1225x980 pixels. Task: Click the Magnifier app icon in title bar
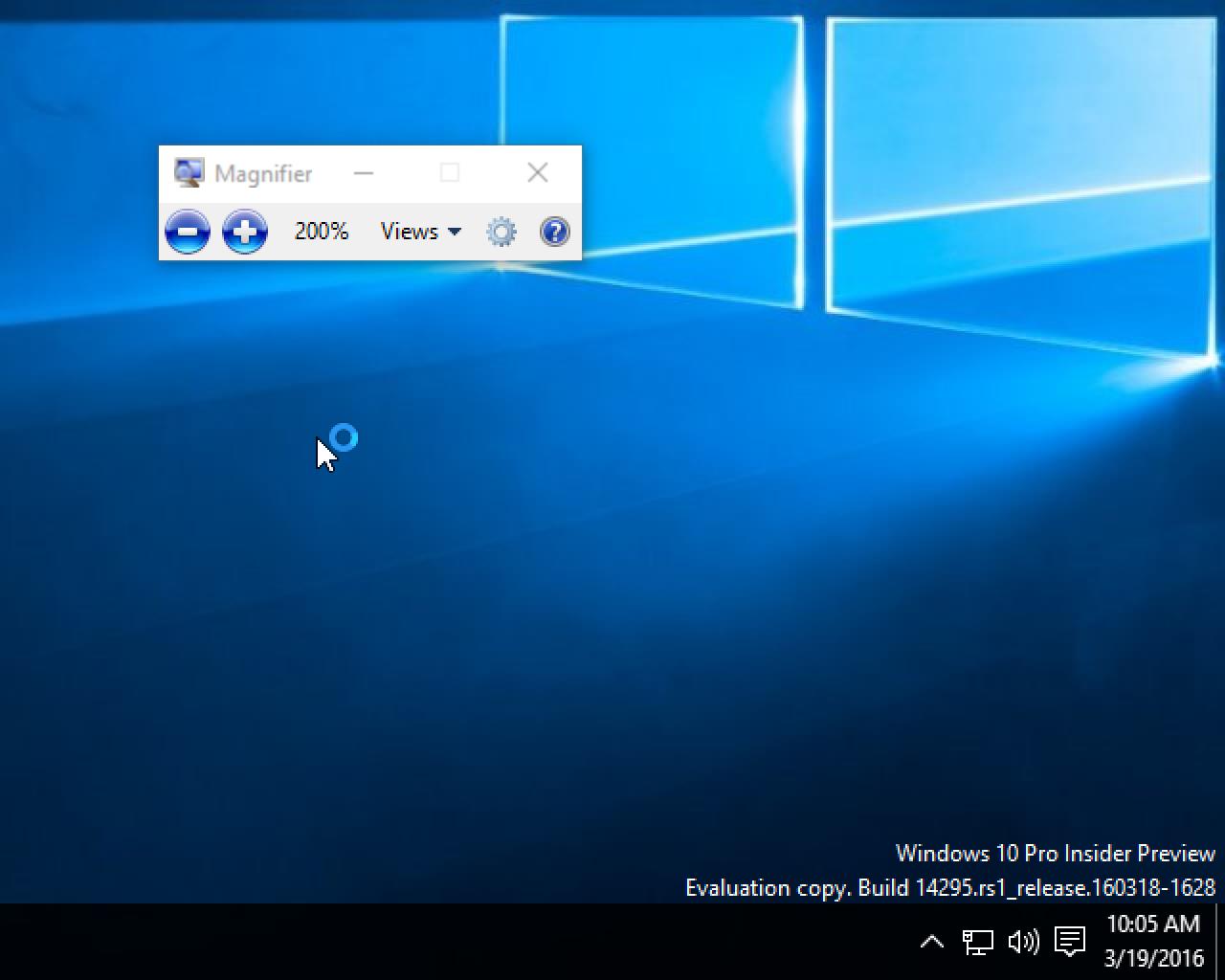click(189, 173)
